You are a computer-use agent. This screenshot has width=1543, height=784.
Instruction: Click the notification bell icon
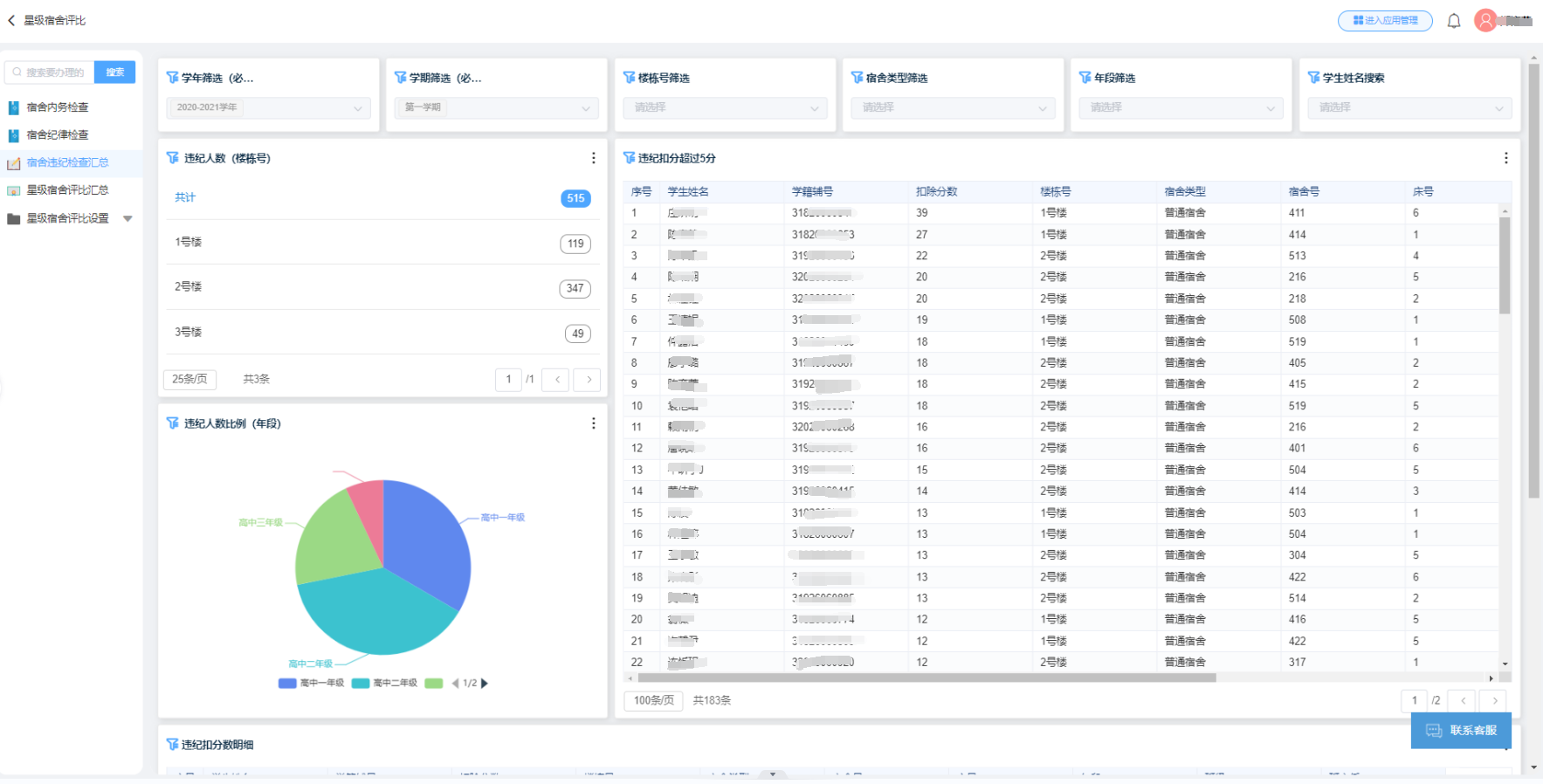[x=1454, y=21]
